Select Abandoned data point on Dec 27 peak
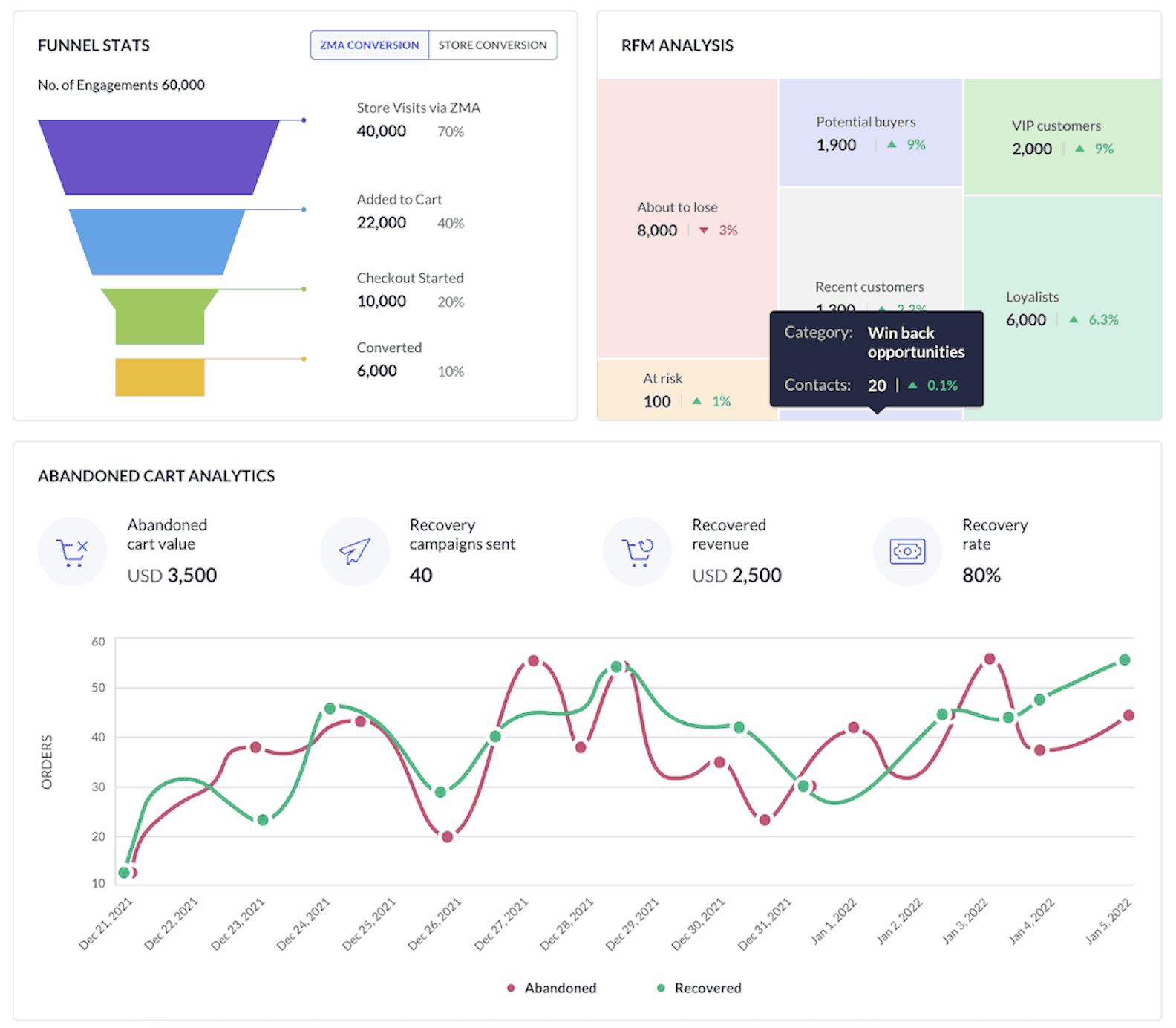This screenshot has width=1176, height=1028. click(533, 660)
